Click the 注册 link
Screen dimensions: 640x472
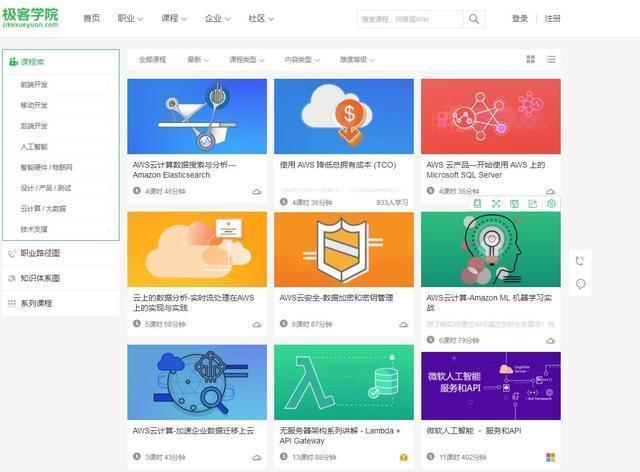pos(552,18)
